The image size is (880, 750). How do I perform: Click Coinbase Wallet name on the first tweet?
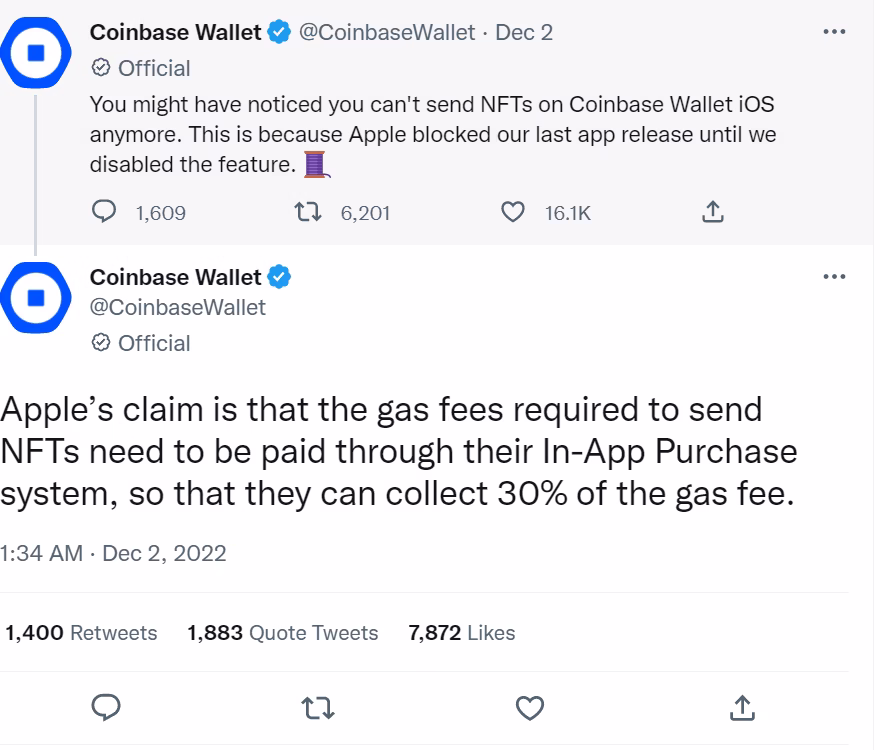coord(176,33)
